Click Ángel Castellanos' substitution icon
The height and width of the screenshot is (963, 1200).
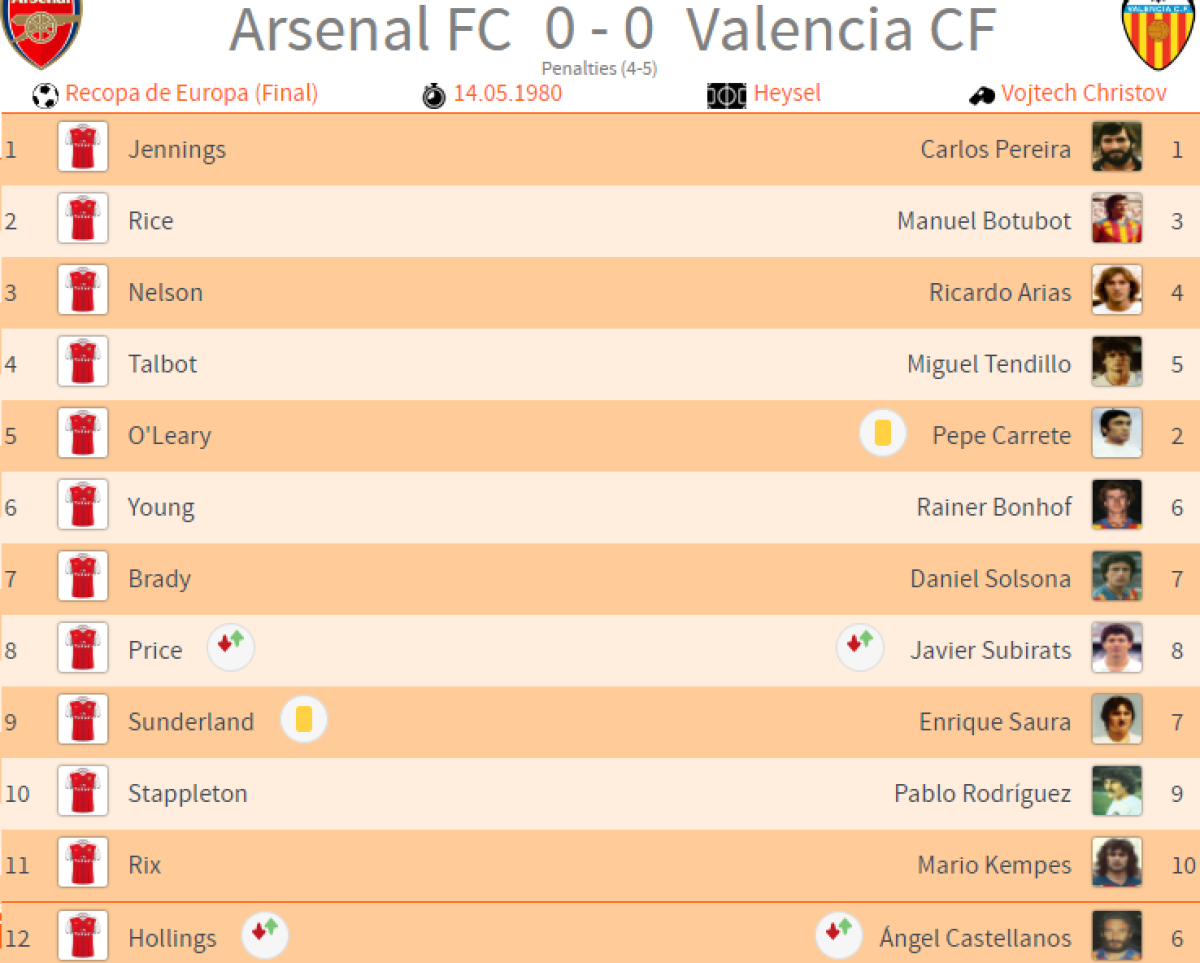(x=840, y=935)
